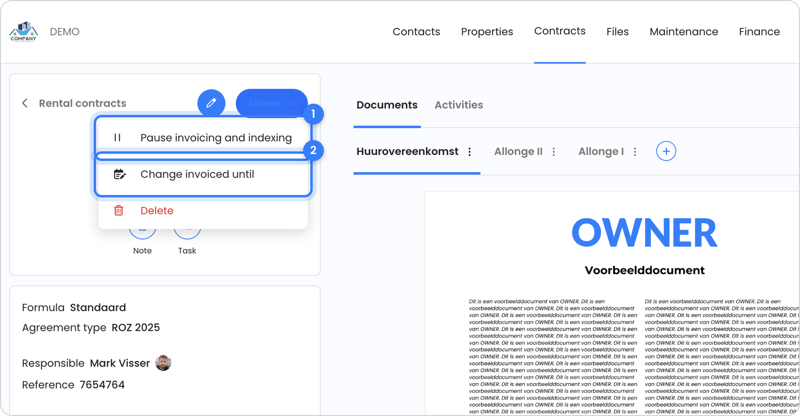Choose Delete from the actions menu
800x416 pixels.
point(203,210)
